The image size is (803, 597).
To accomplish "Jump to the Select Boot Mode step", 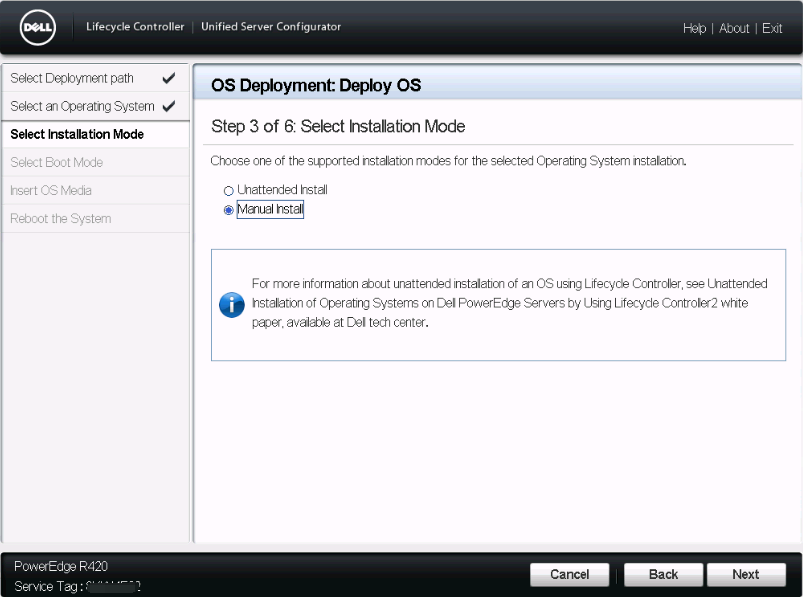I will (x=56, y=162).
